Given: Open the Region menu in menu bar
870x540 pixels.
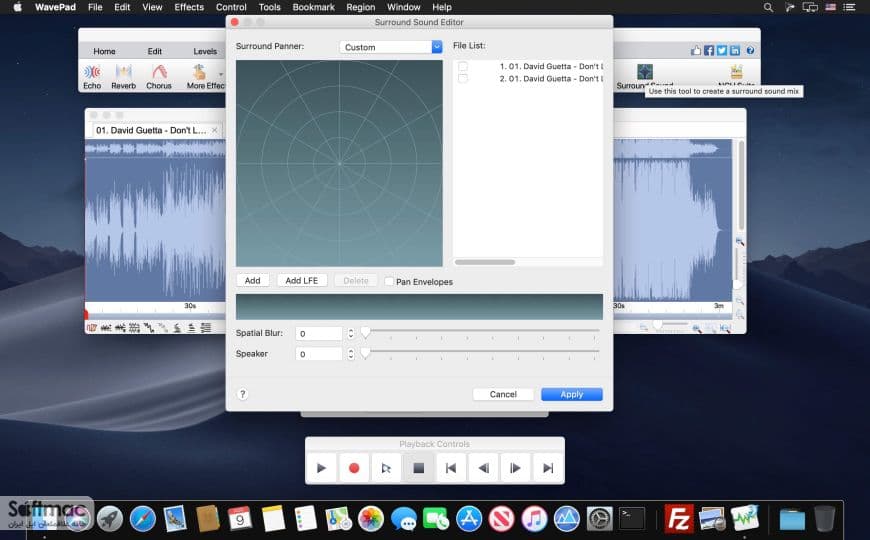Looking at the screenshot, I should pos(361,7).
